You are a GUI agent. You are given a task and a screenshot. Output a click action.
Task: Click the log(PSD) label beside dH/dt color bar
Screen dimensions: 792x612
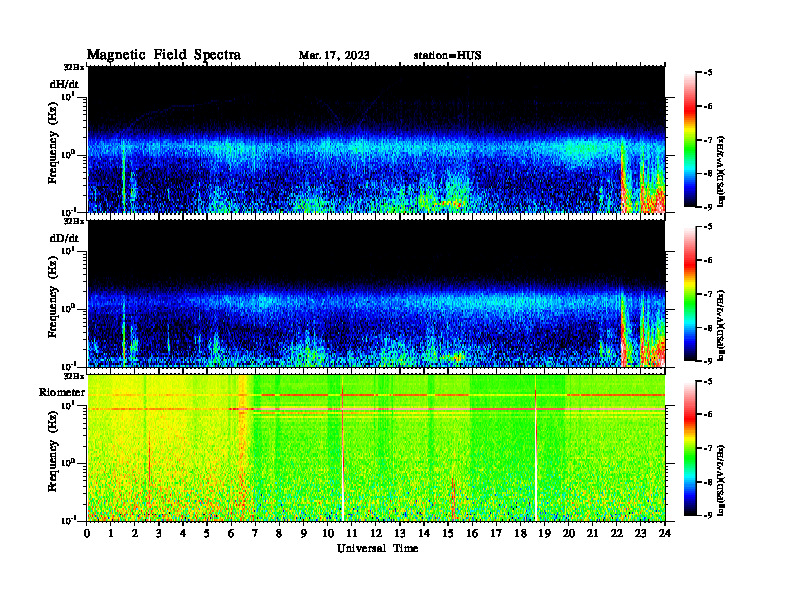(721, 171)
